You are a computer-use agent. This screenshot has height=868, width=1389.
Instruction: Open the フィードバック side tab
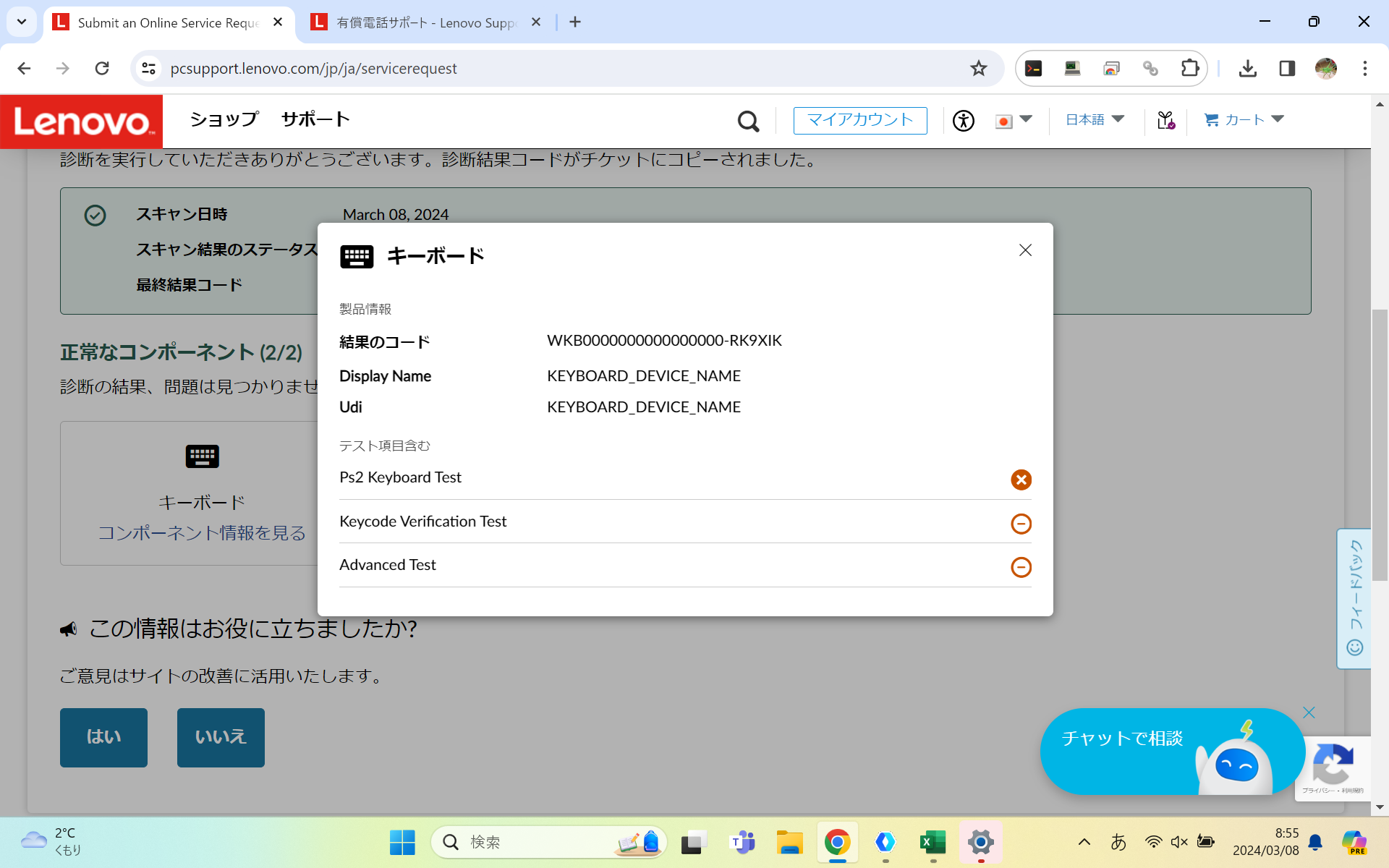coord(1354,598)
